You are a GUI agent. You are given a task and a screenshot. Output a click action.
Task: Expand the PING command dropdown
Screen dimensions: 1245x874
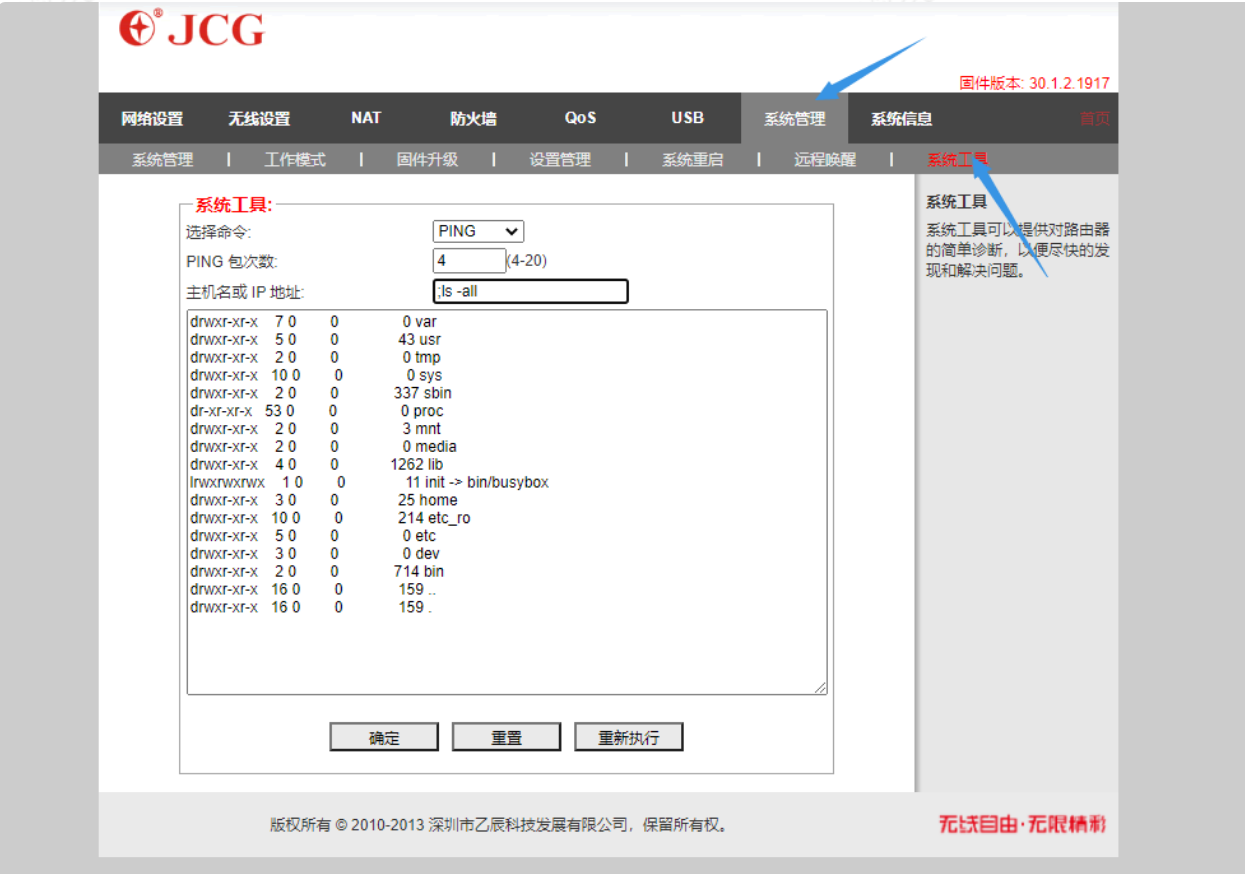pyautogui.click(x=479, y=231)
